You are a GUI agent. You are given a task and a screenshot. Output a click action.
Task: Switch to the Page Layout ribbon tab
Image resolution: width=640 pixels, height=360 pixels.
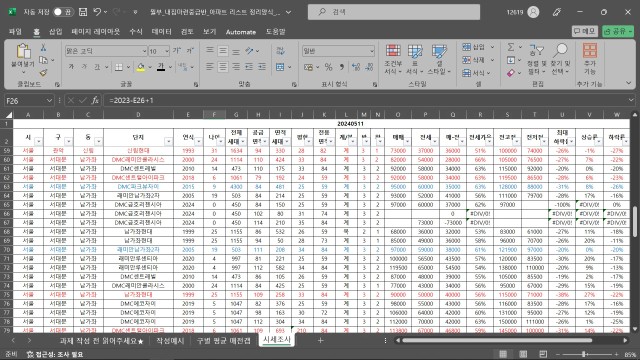[96, 31]
